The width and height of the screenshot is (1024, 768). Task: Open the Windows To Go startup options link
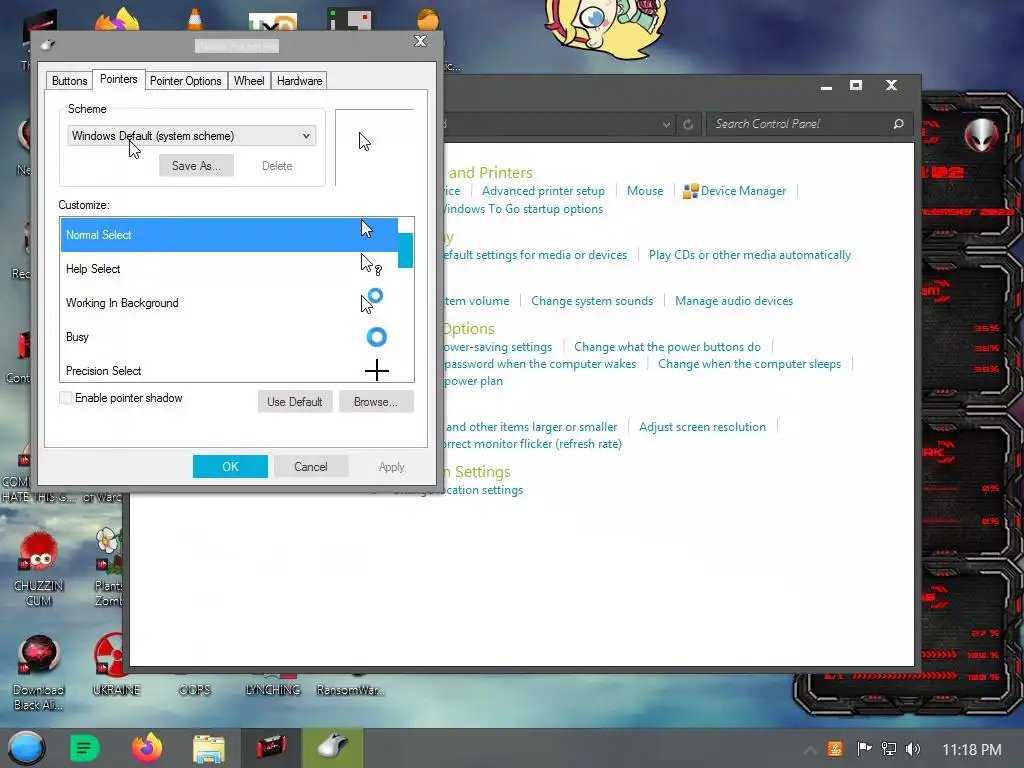pyautogui.click(x=524, y=209)
